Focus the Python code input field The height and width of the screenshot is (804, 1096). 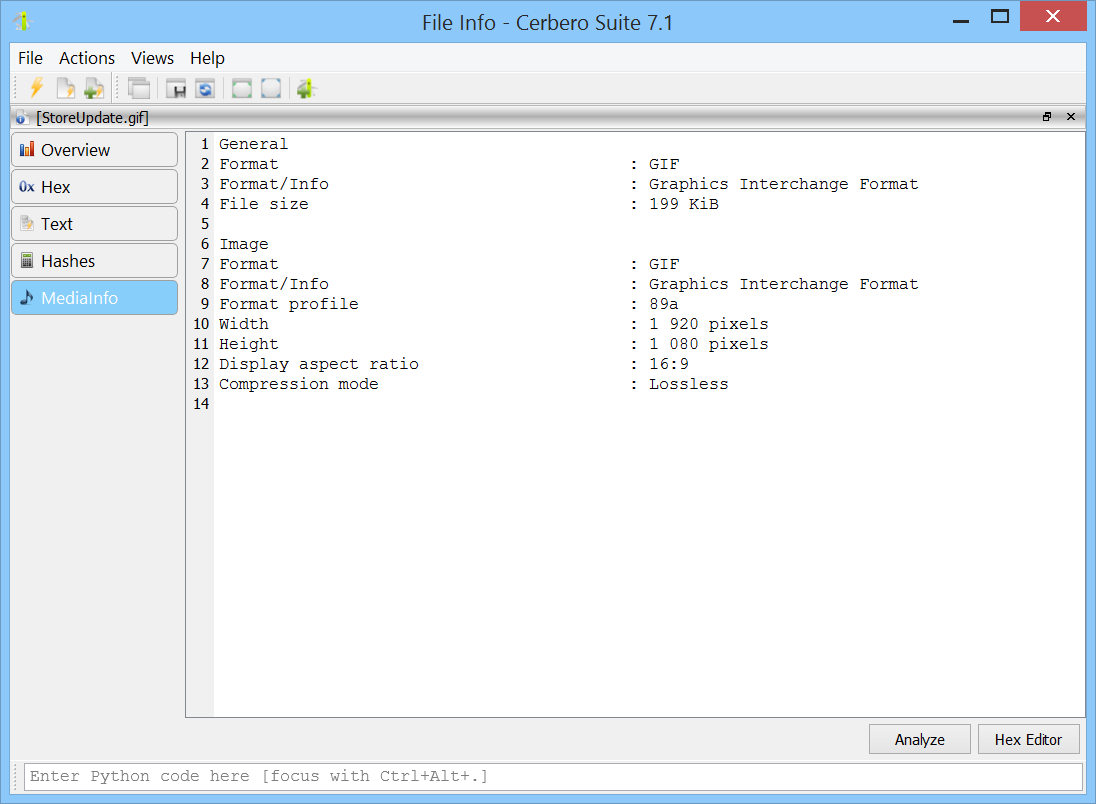click(552, 776)
